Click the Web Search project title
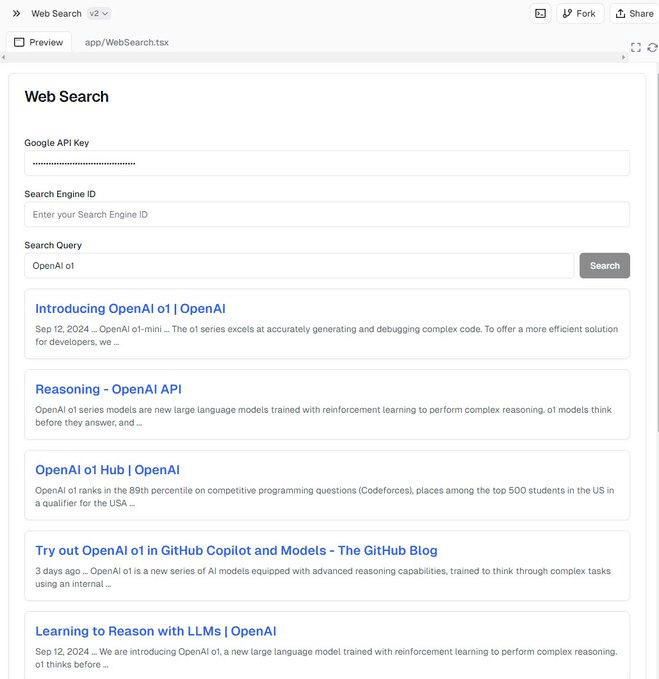Image resolution: width=659 pixels, height=679 pixels. point(56,13)
